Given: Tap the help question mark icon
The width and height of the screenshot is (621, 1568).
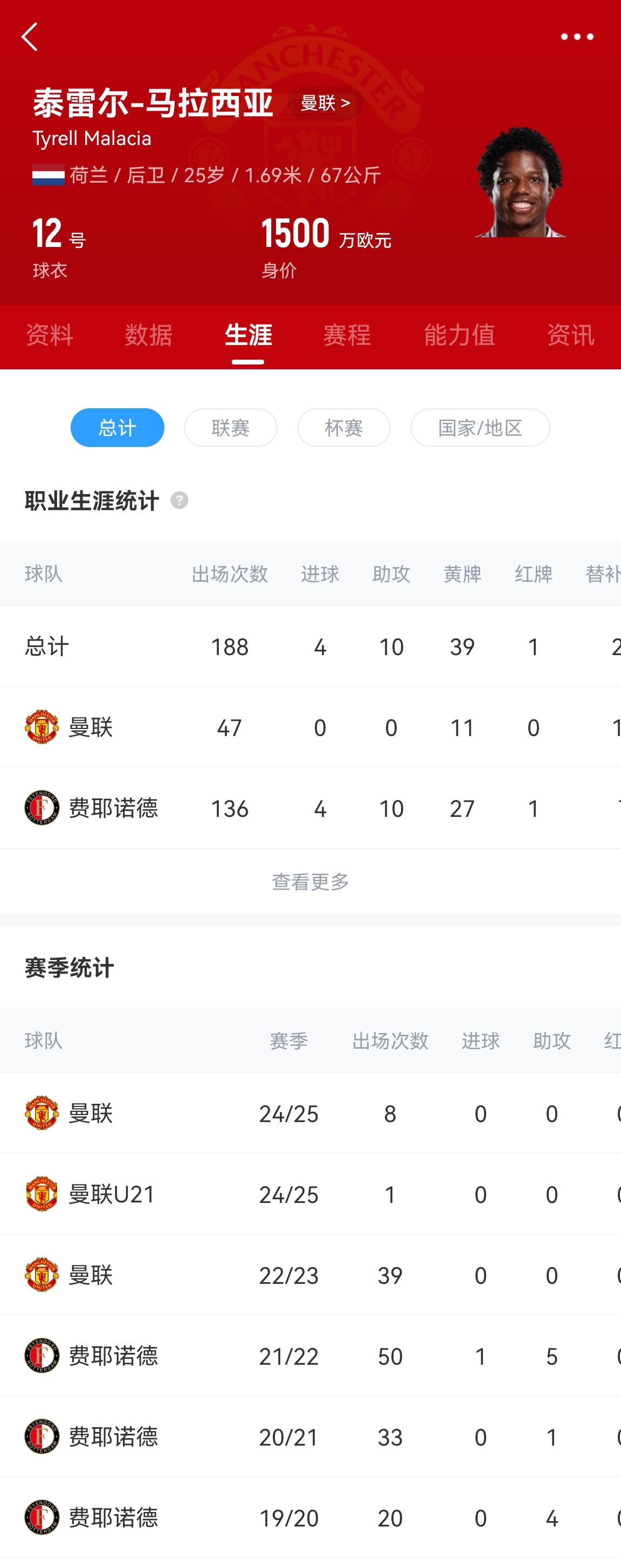Looking at the screenshot, I should pos(179,500).
